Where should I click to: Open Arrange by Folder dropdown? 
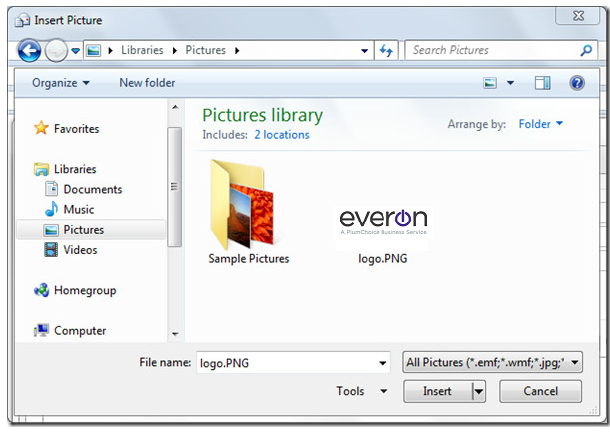click(x=541, y=124)
